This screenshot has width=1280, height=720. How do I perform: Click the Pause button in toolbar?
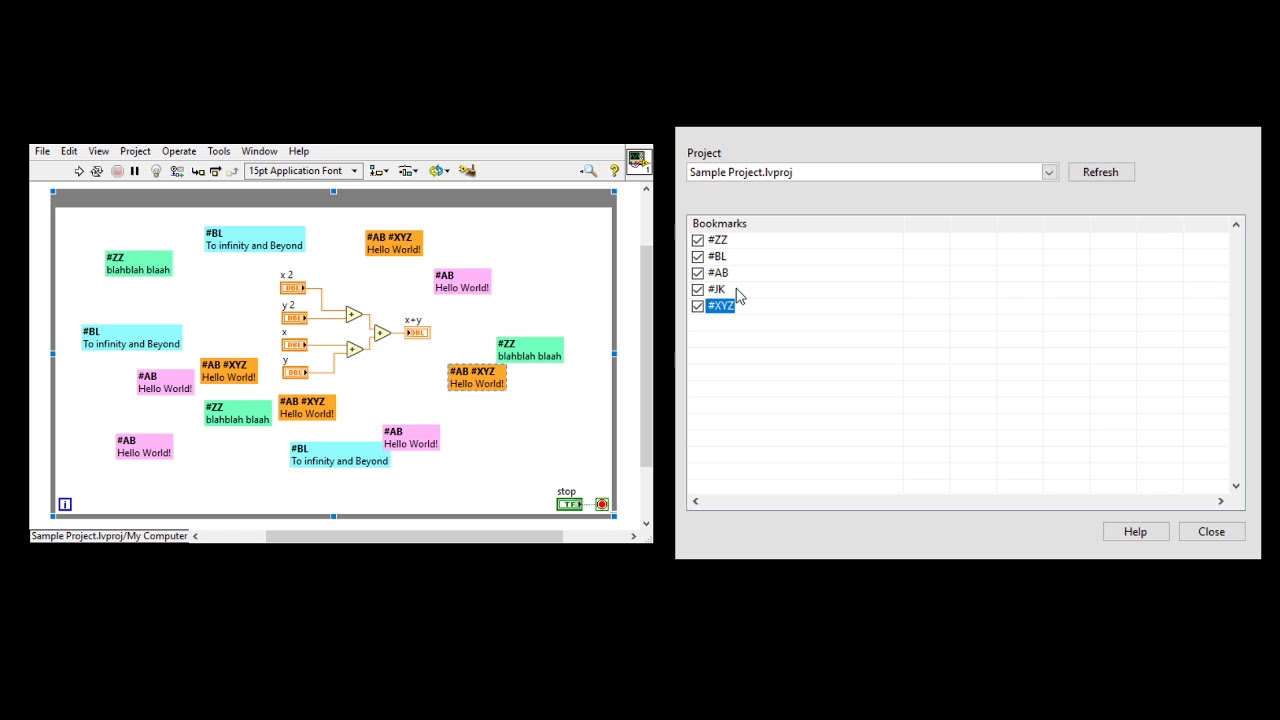coord(135,171)
